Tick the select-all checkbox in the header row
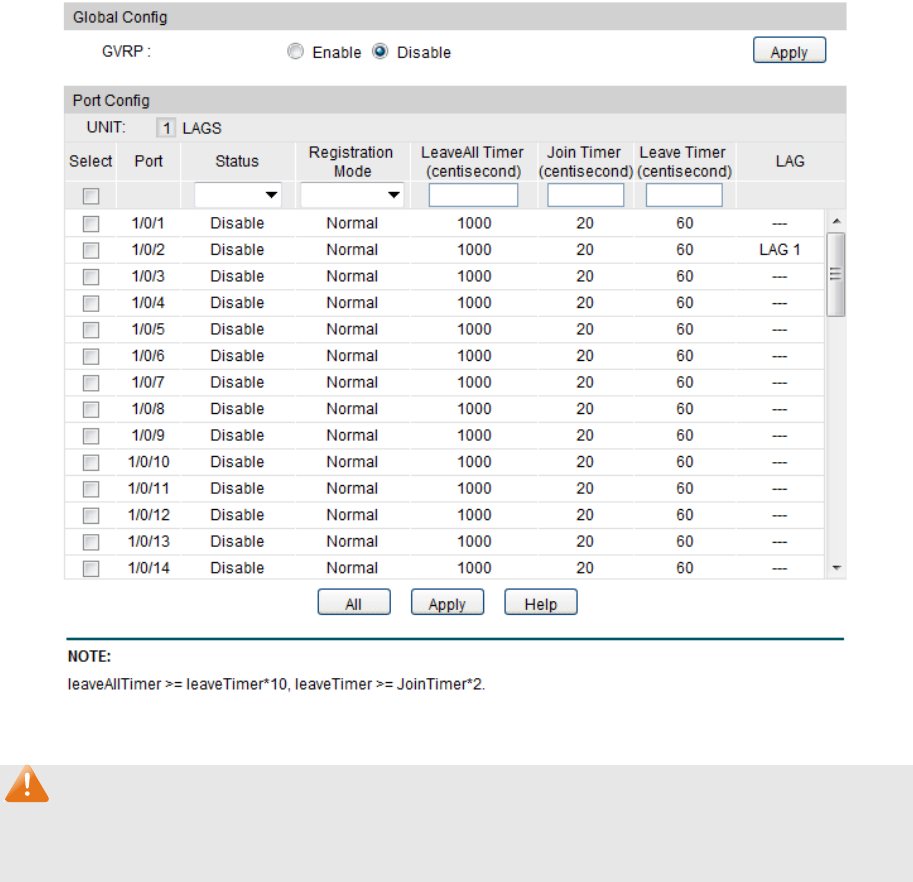This screenshot has height=882, width=913. [x=91, y=196]
